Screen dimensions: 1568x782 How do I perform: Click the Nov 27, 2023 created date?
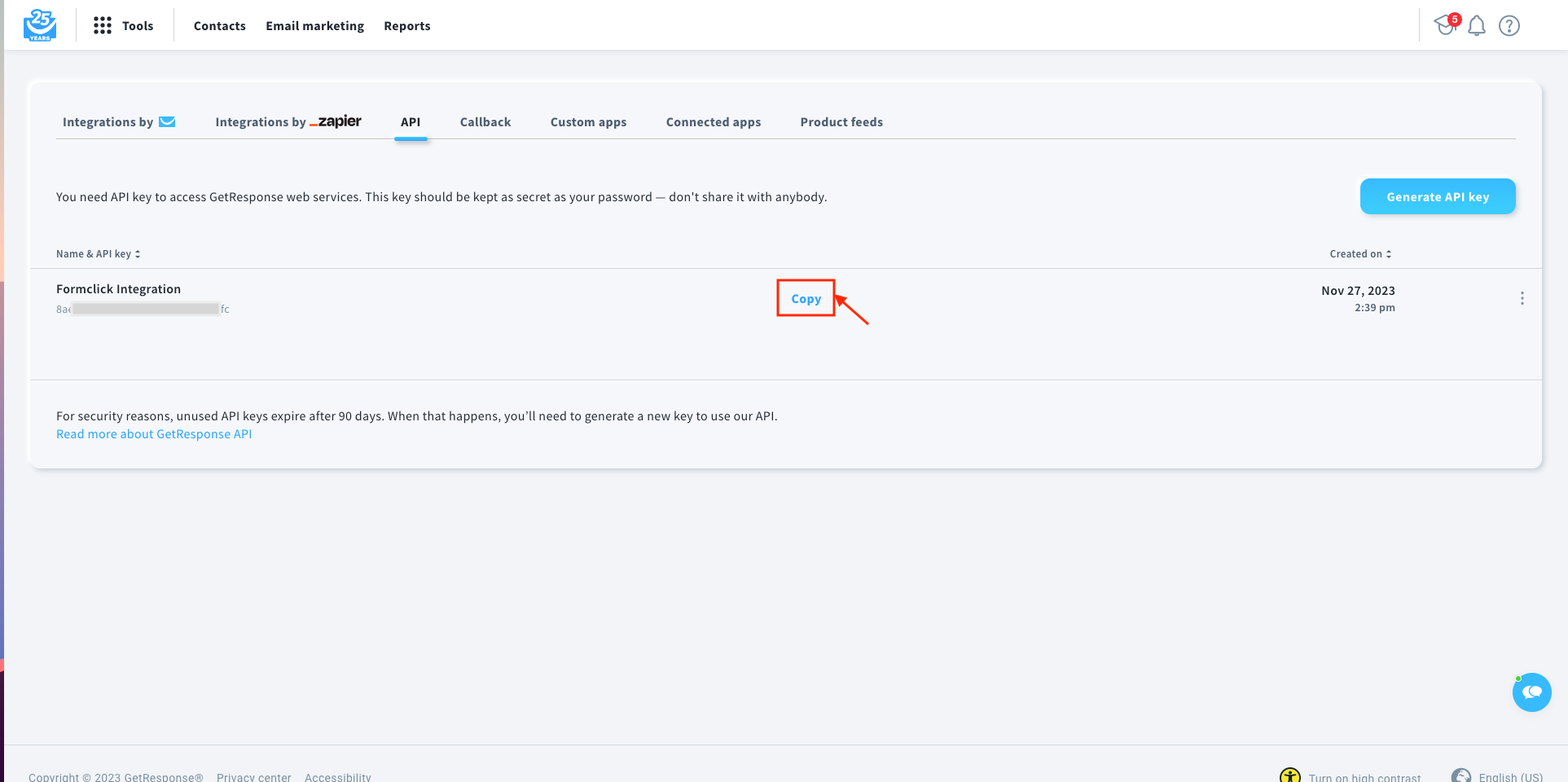[1358, 291]
